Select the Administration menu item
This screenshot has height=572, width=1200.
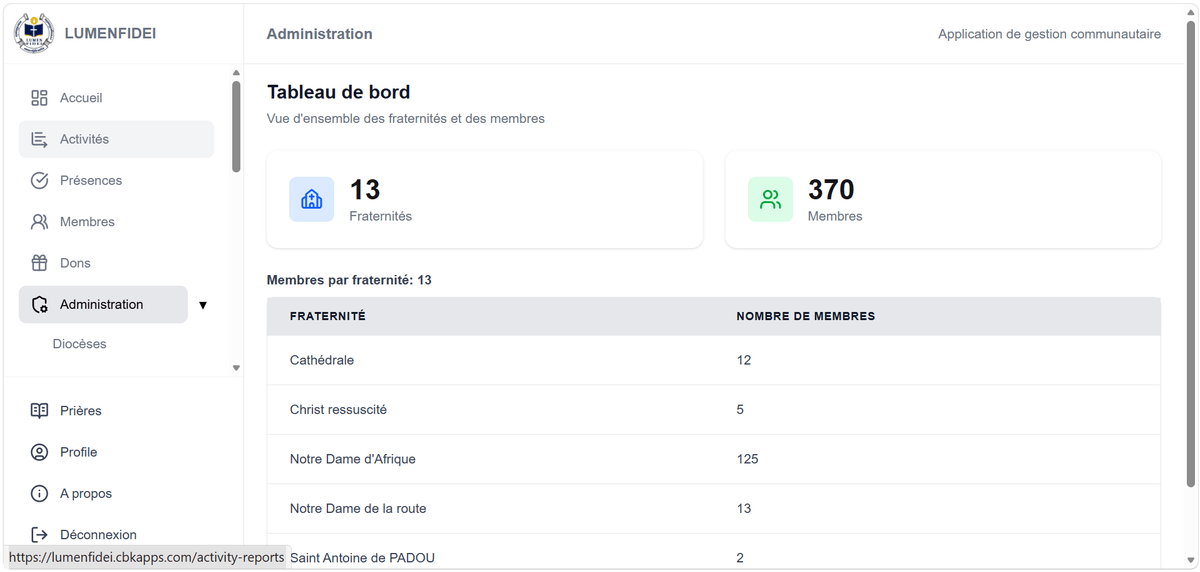click(103, 305)
